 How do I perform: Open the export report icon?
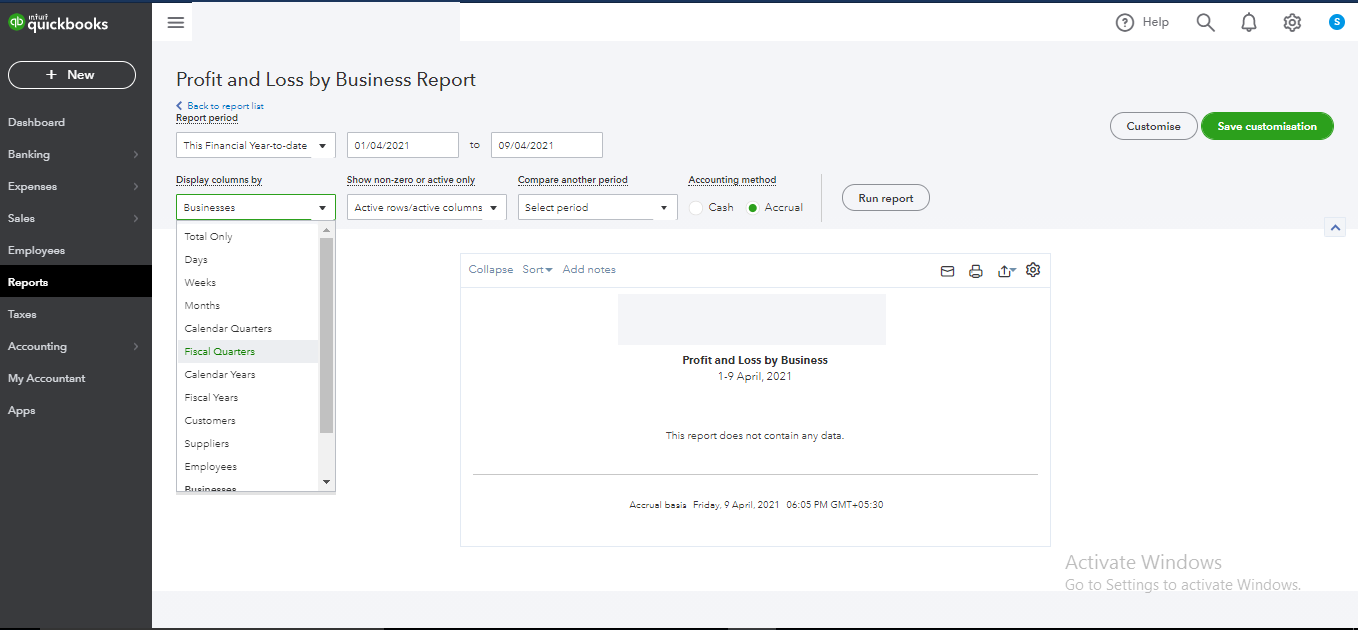pyautogui.click(x=1006, y=270)
